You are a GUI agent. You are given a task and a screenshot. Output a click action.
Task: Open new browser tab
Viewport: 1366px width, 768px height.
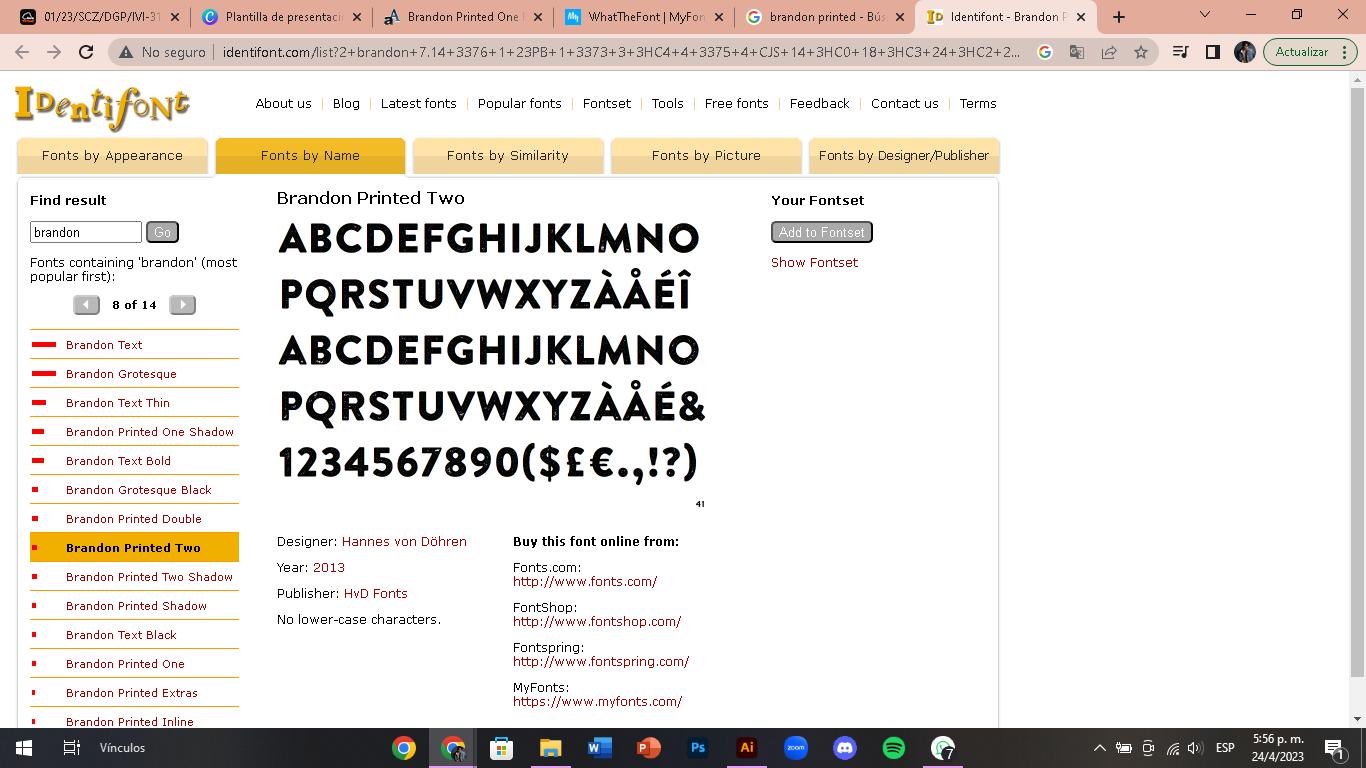(x=1119, y=16)
